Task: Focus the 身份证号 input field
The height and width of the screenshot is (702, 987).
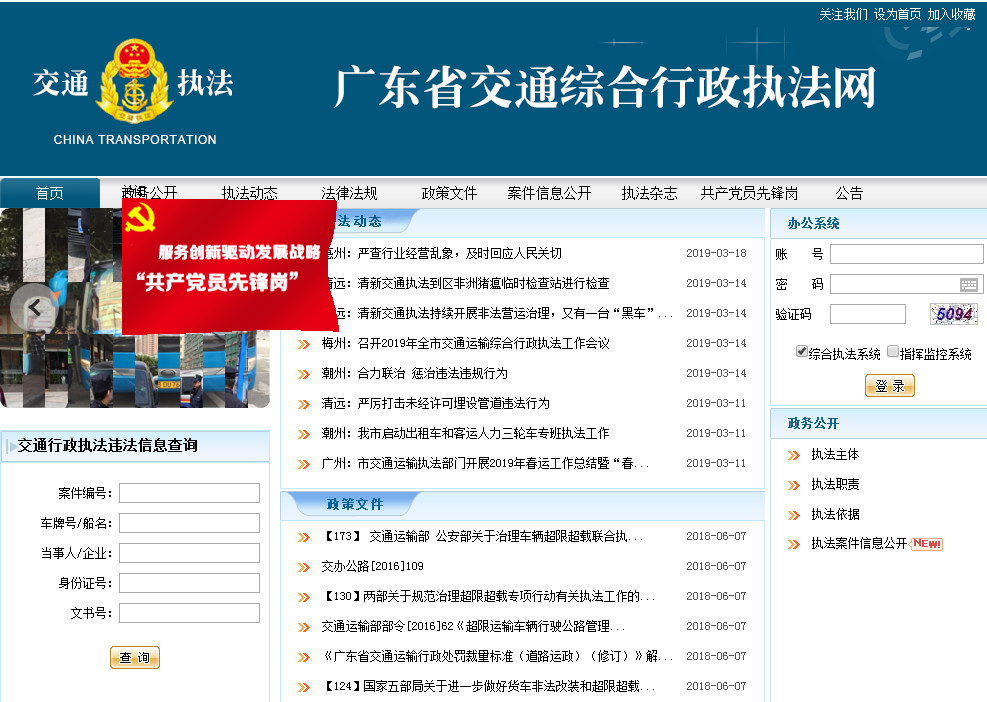Action: (189, 583)
